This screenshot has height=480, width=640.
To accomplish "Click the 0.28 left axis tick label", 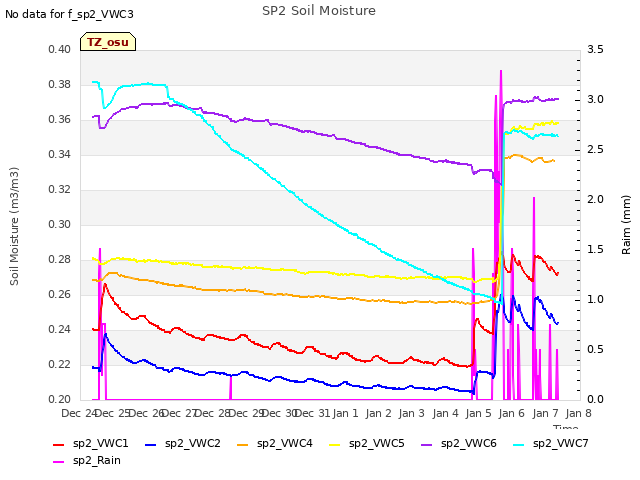I will (59, 260).
